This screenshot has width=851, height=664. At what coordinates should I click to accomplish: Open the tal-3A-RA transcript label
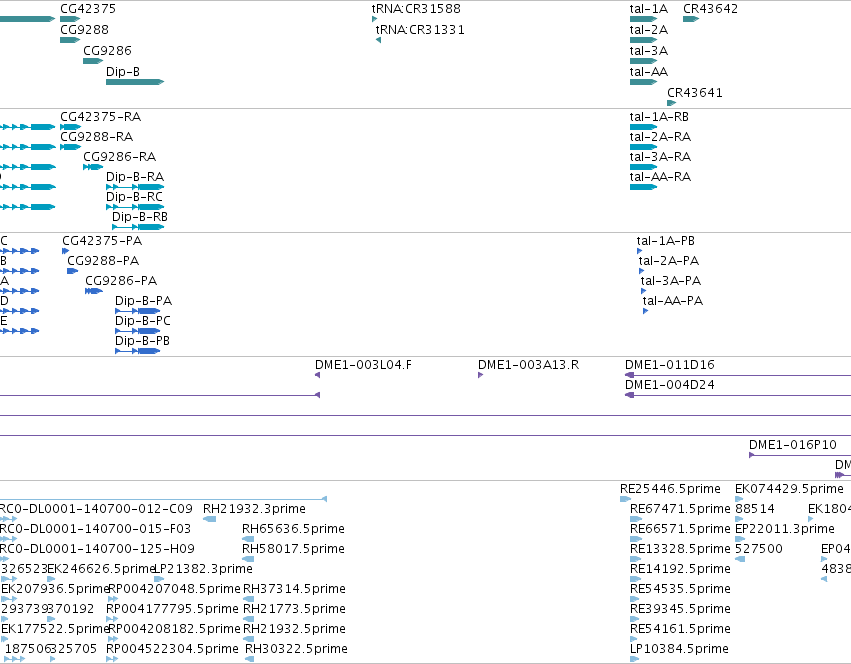(661, 157)
